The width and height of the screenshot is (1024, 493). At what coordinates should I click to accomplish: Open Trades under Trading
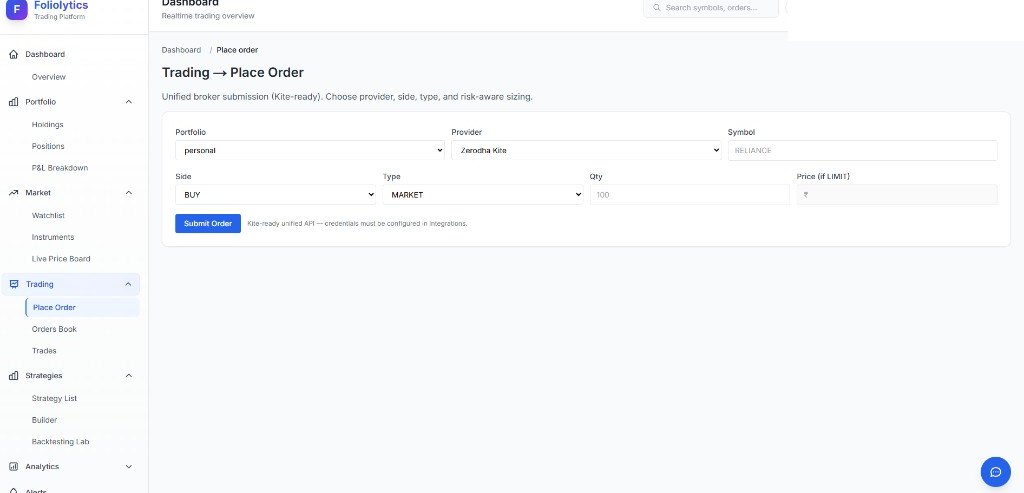[44, 351]
